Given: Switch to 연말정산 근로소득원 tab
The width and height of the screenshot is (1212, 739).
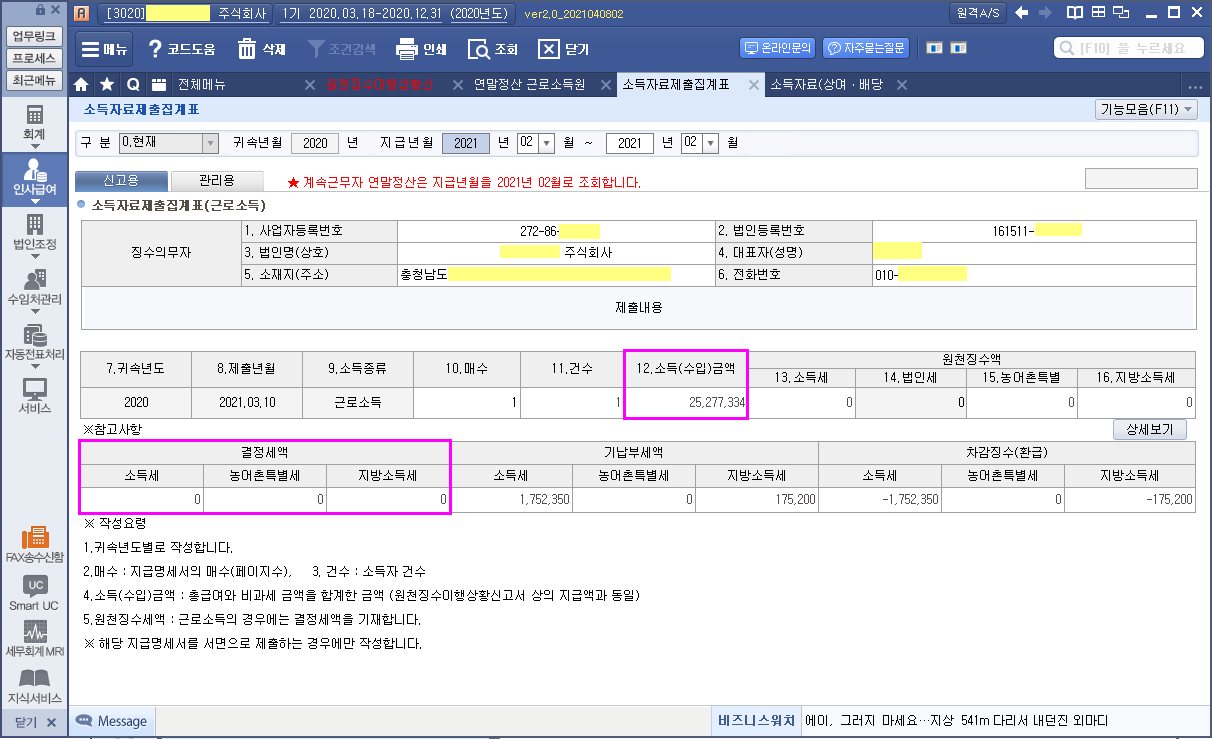Looking at the screenshot, I should tap(529, 85).
